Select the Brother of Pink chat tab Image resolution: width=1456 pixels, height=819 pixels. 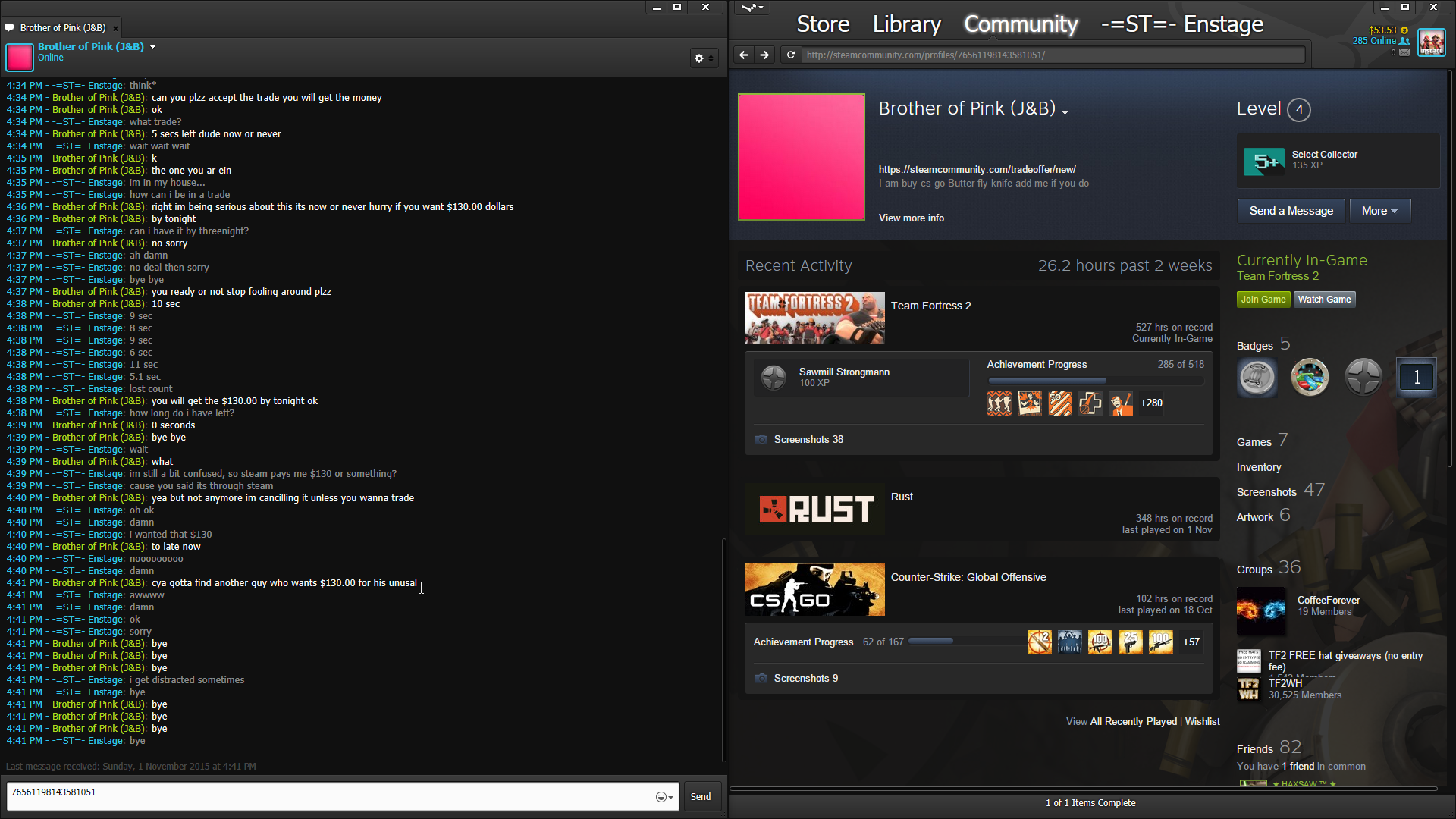(63, 28)
